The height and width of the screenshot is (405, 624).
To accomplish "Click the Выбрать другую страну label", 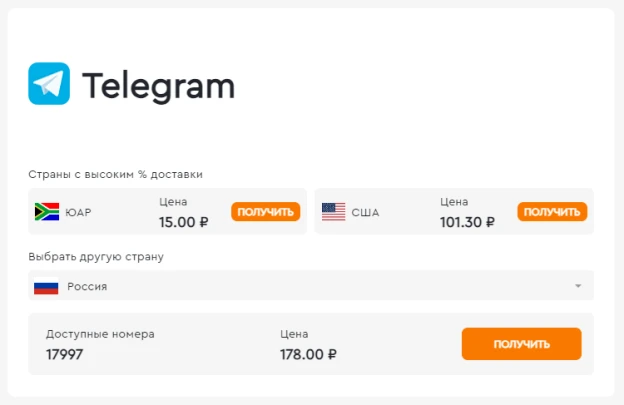I will pos(96,257).
